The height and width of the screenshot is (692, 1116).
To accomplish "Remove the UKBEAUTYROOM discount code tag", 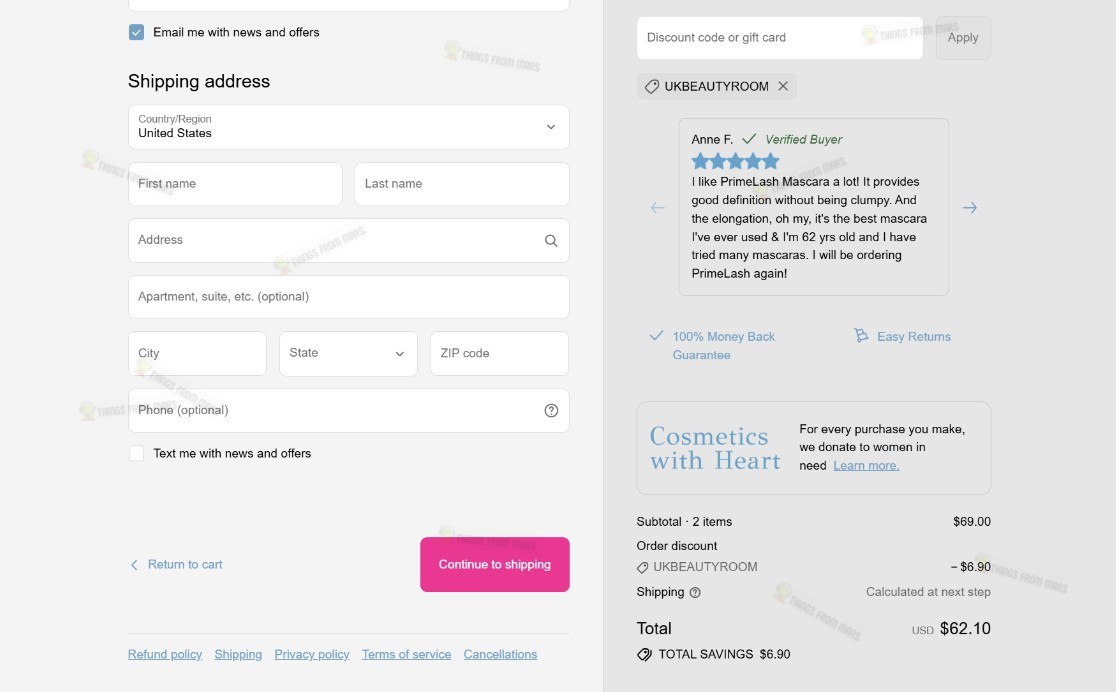I will click(x=783, y=86).
